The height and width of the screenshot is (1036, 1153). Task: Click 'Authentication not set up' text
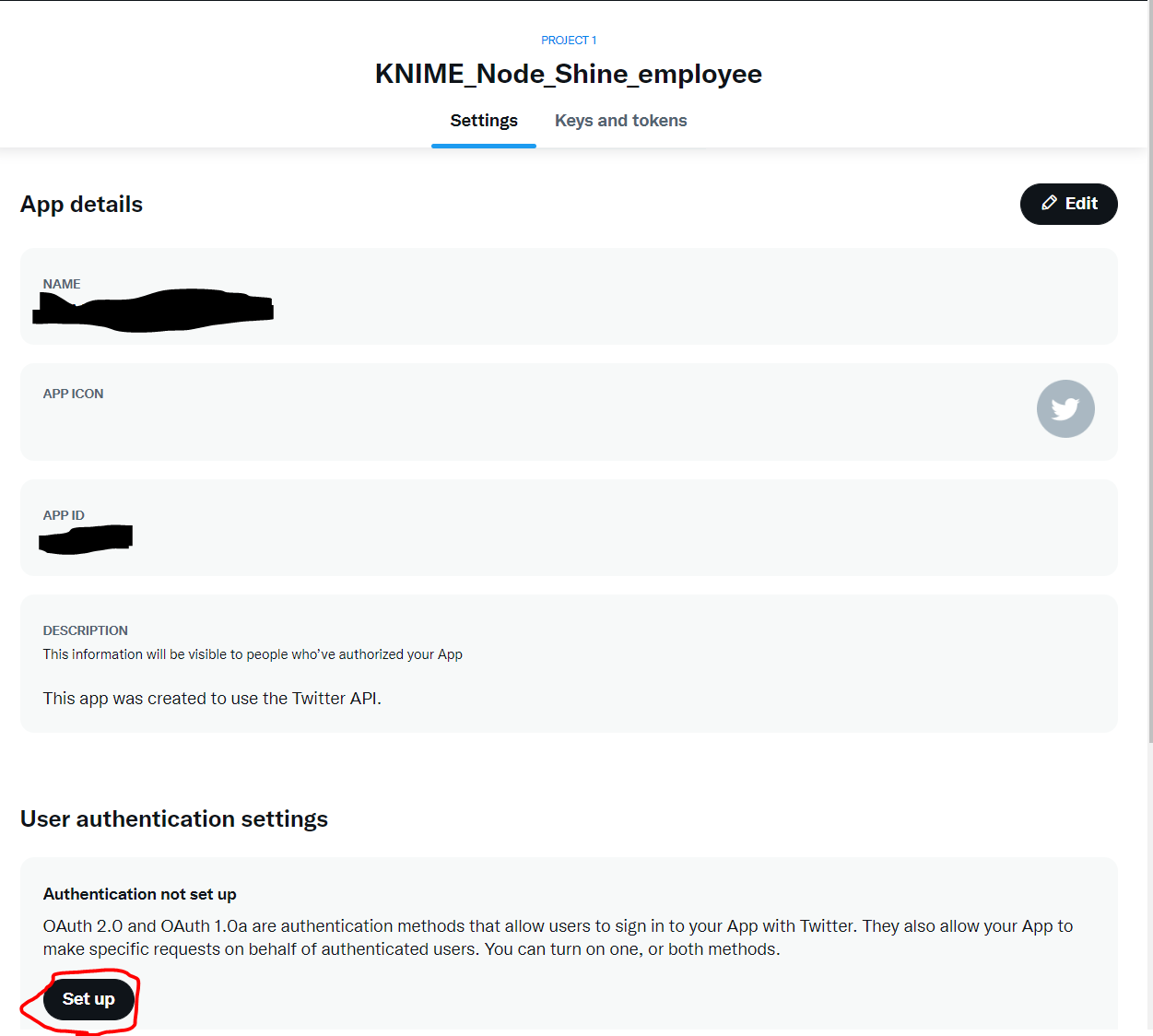pyautogui.click(x=140, y=894)
